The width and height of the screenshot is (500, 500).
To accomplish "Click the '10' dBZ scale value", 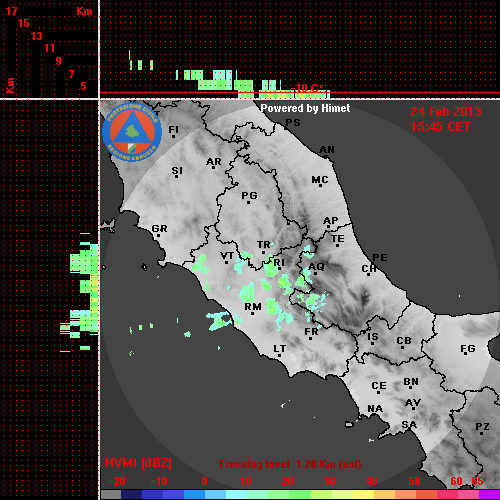I will [x=246, y=481].
